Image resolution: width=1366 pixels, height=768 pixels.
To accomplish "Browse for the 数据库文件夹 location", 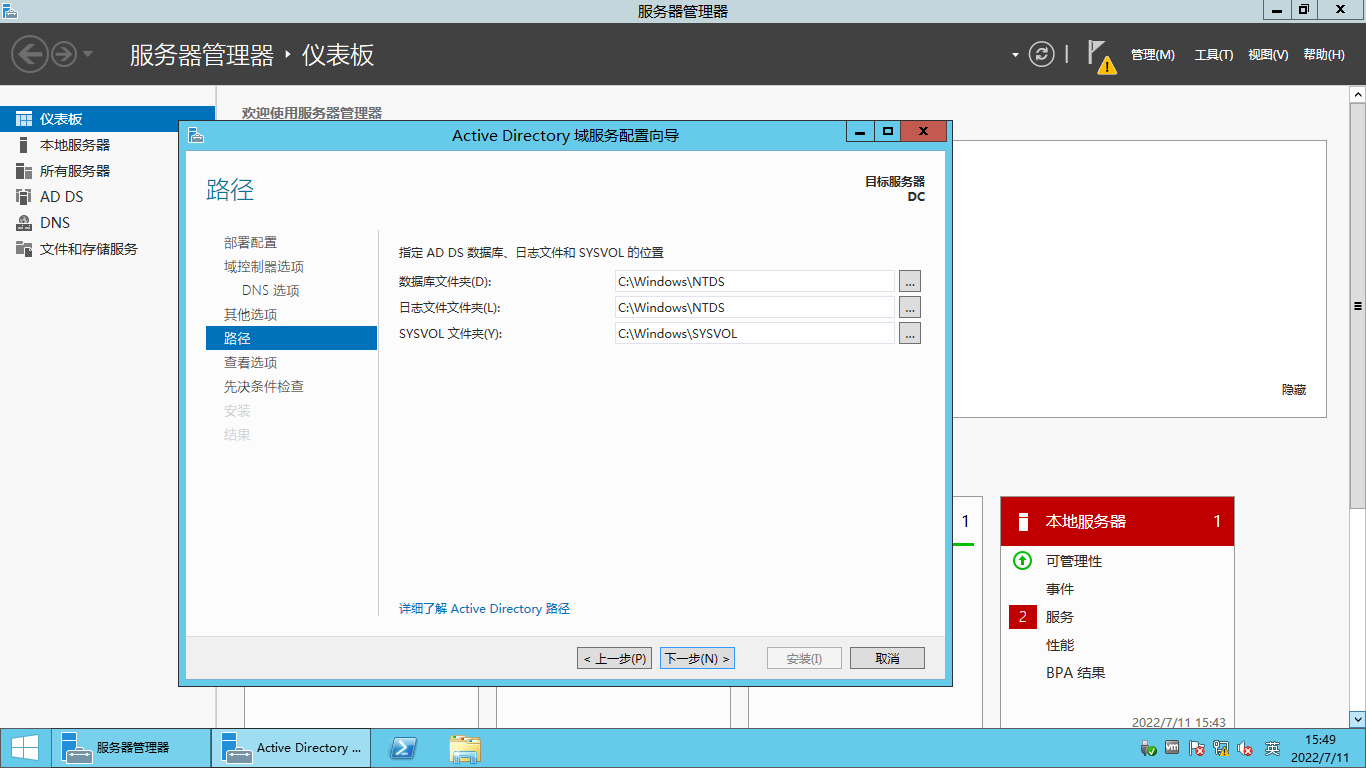I will tap(909, 281).
